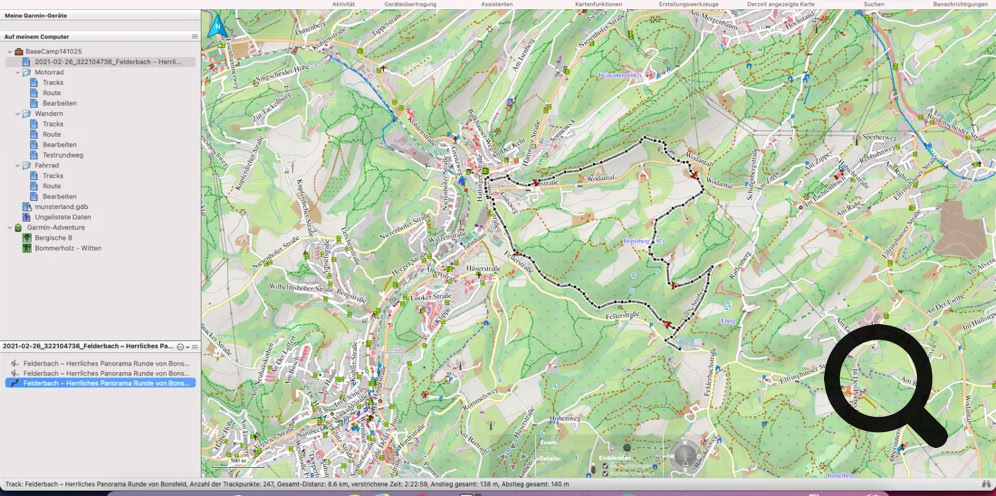Click the Garmin-Adventure backpack icon
Viewport: 996px width, 496px height.
(18, 228)
